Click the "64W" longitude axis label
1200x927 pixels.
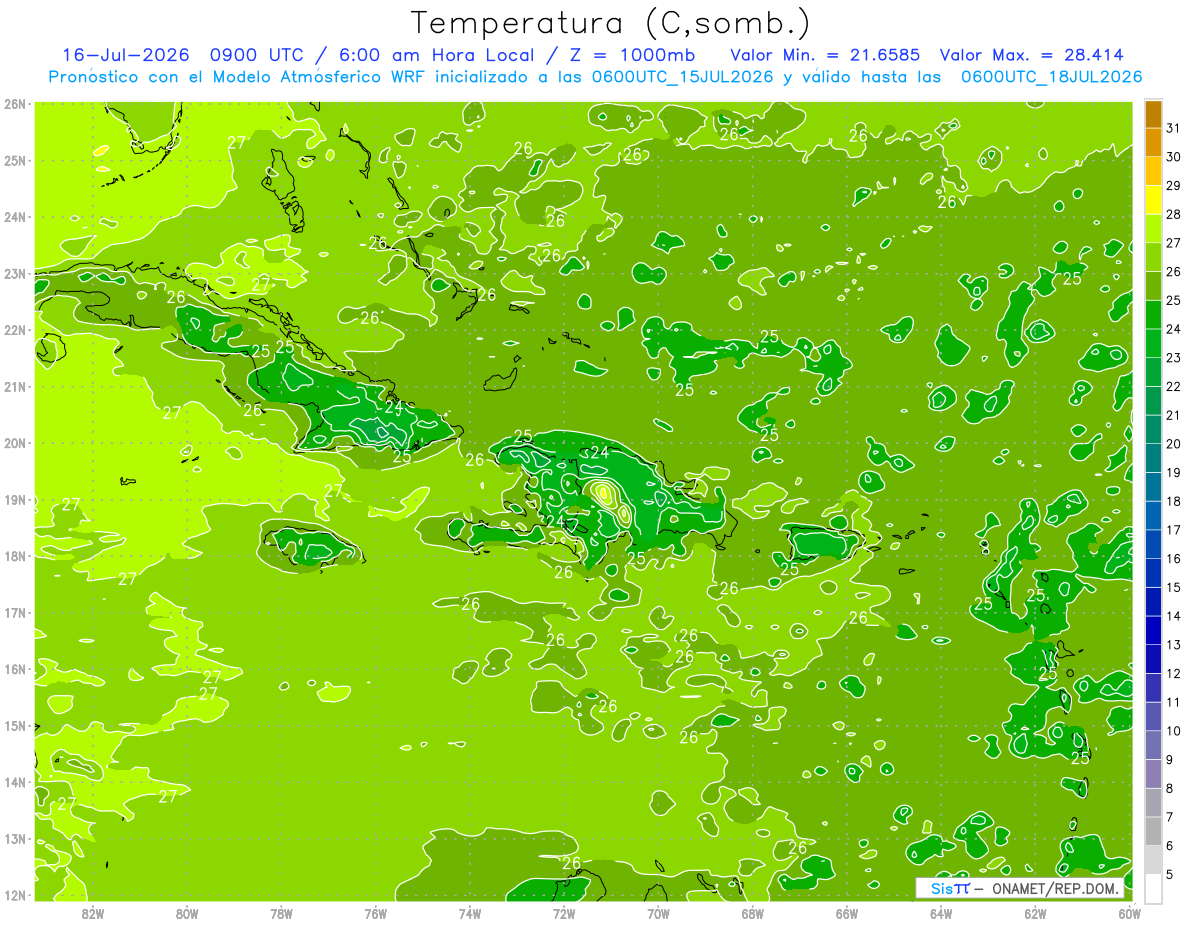[941, 913]
